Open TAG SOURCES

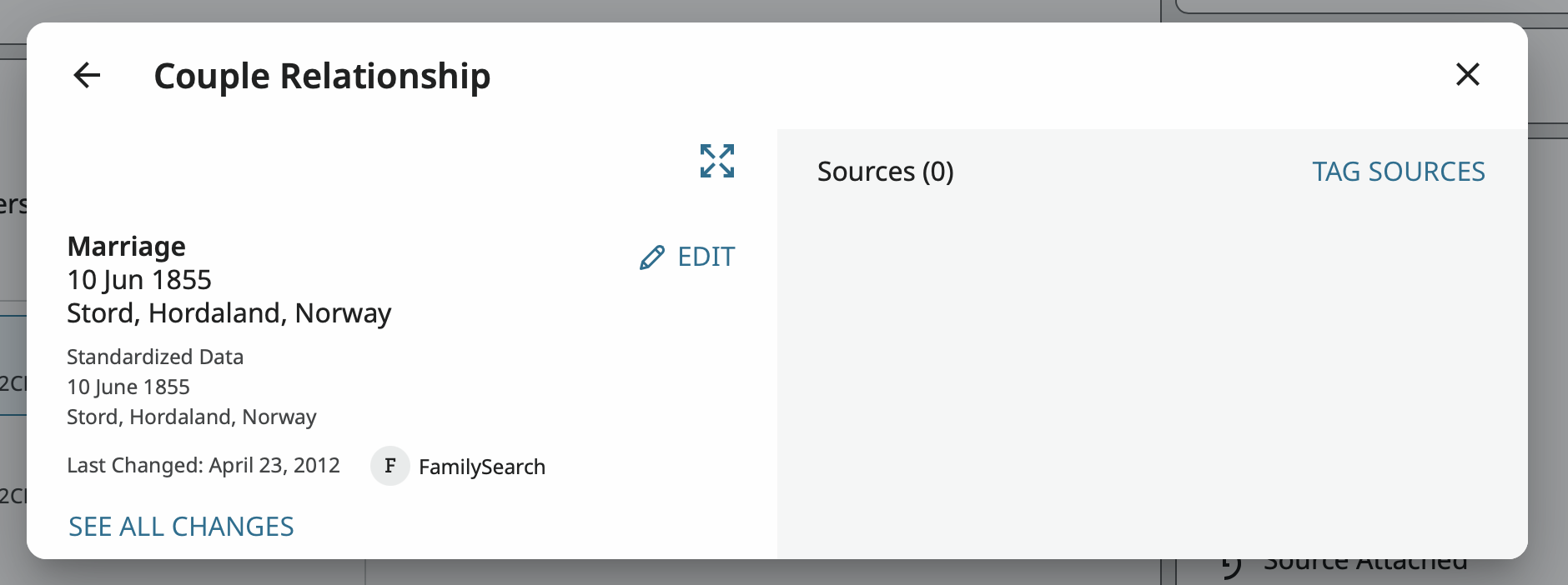(1398, 172)
